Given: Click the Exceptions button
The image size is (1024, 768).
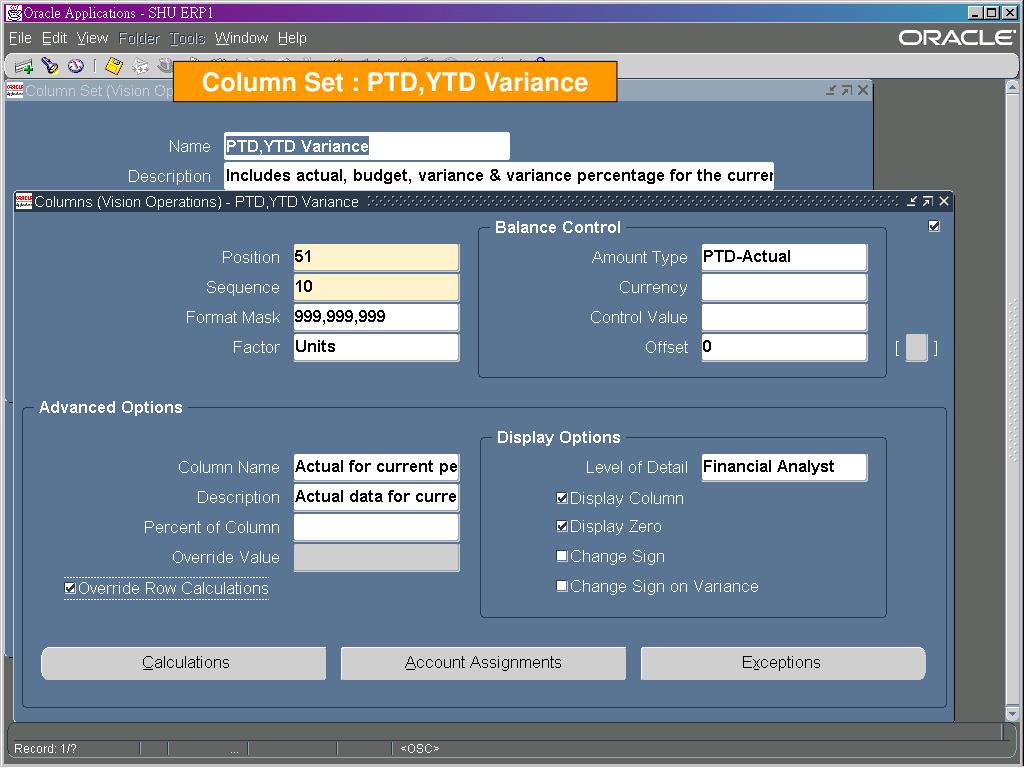Looking at the screenshot, I should [x=783, y=663].
